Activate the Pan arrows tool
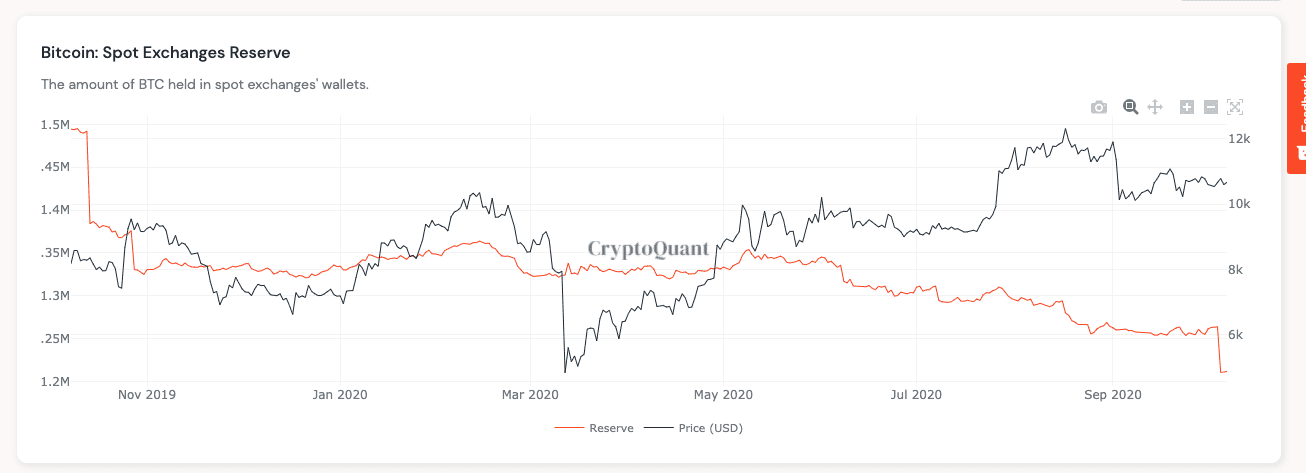This screenshot has width=1306, height=473. [x=1155, y=107]
